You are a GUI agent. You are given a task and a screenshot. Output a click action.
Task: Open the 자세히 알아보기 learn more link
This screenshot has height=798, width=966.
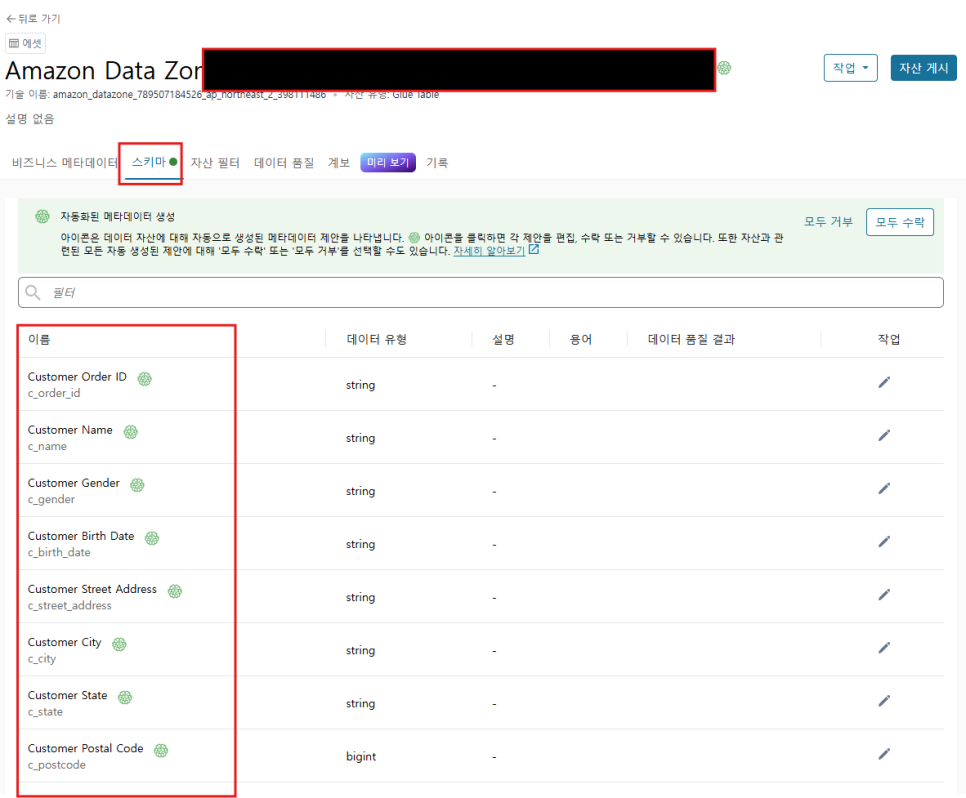pos(489,251)
